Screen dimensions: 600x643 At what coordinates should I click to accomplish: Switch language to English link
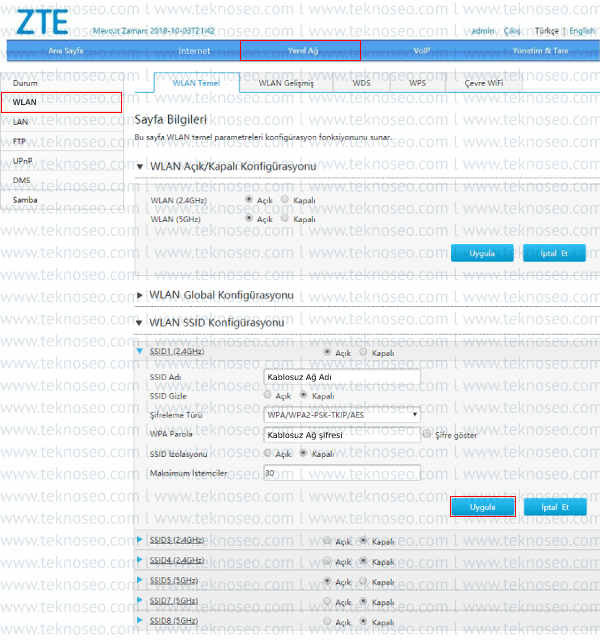coord(582,31)
